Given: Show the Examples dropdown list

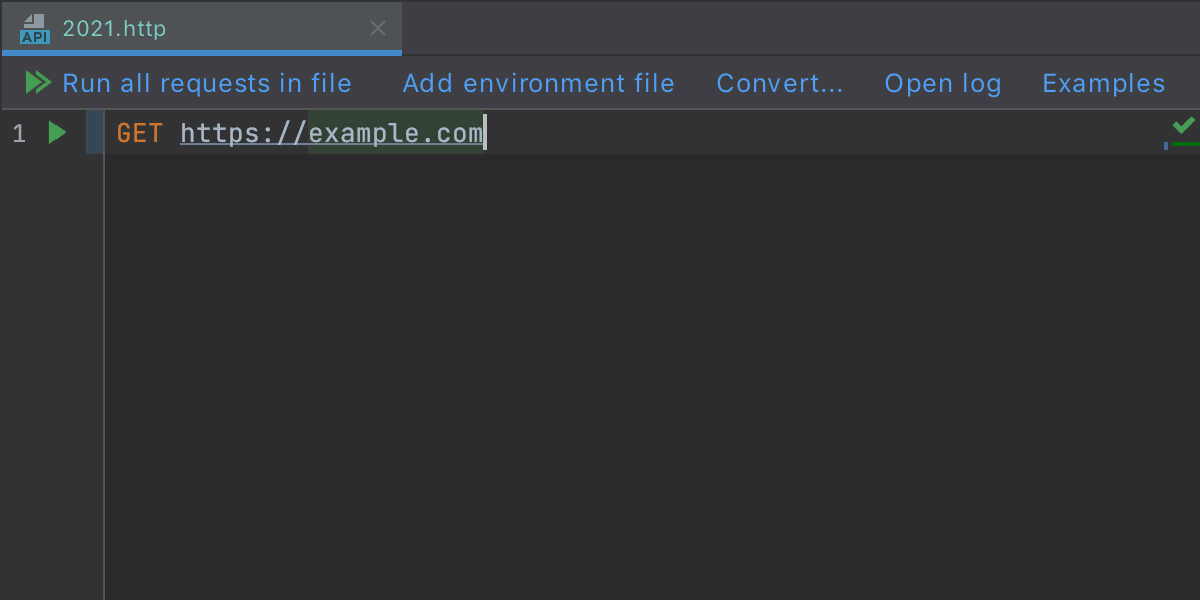Looking at the screenshot, I should tap(1103, 83).
